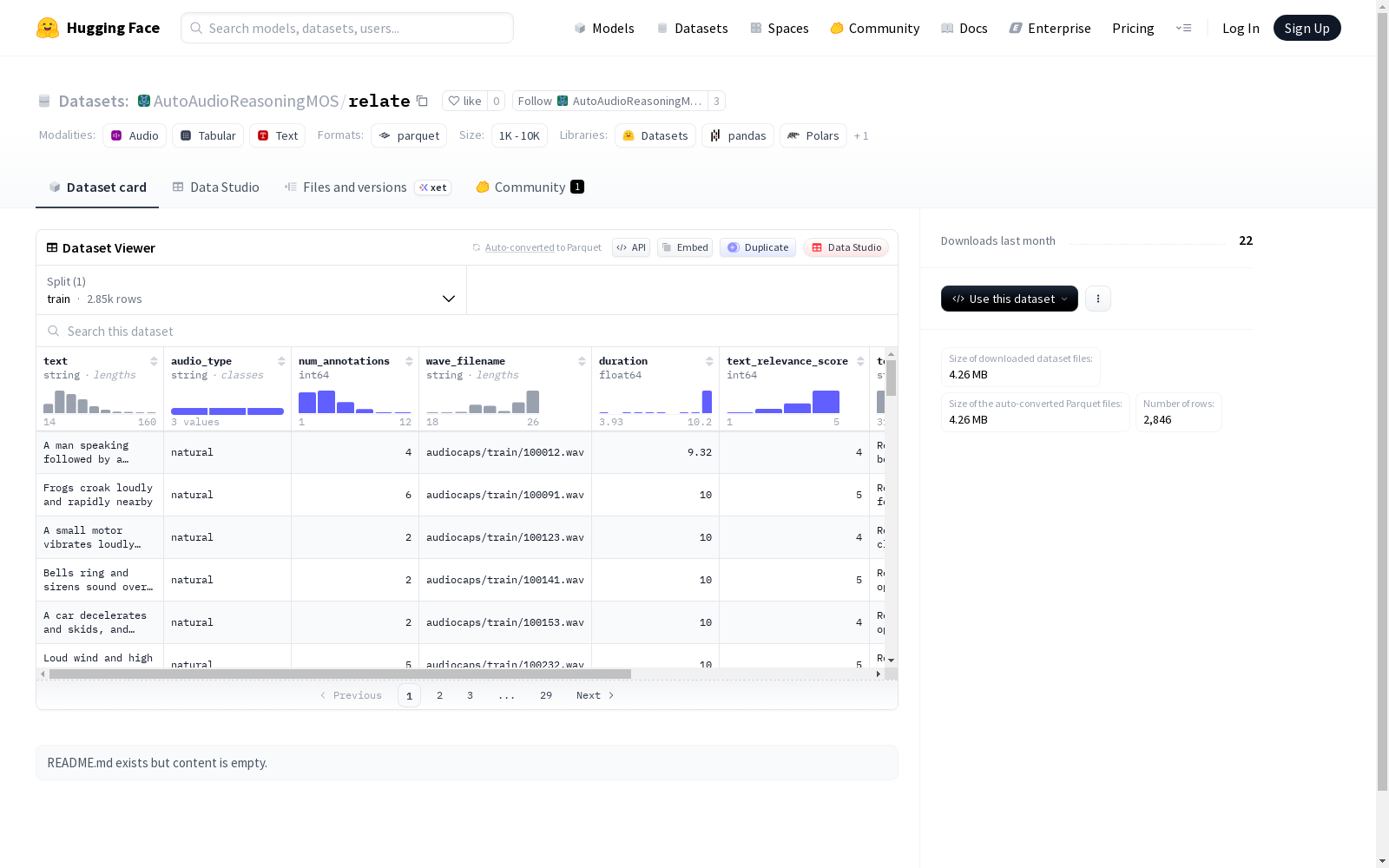1389x868 pixels.
Task: Open the Use this dataset dropdown
Action: [1010, 299]
